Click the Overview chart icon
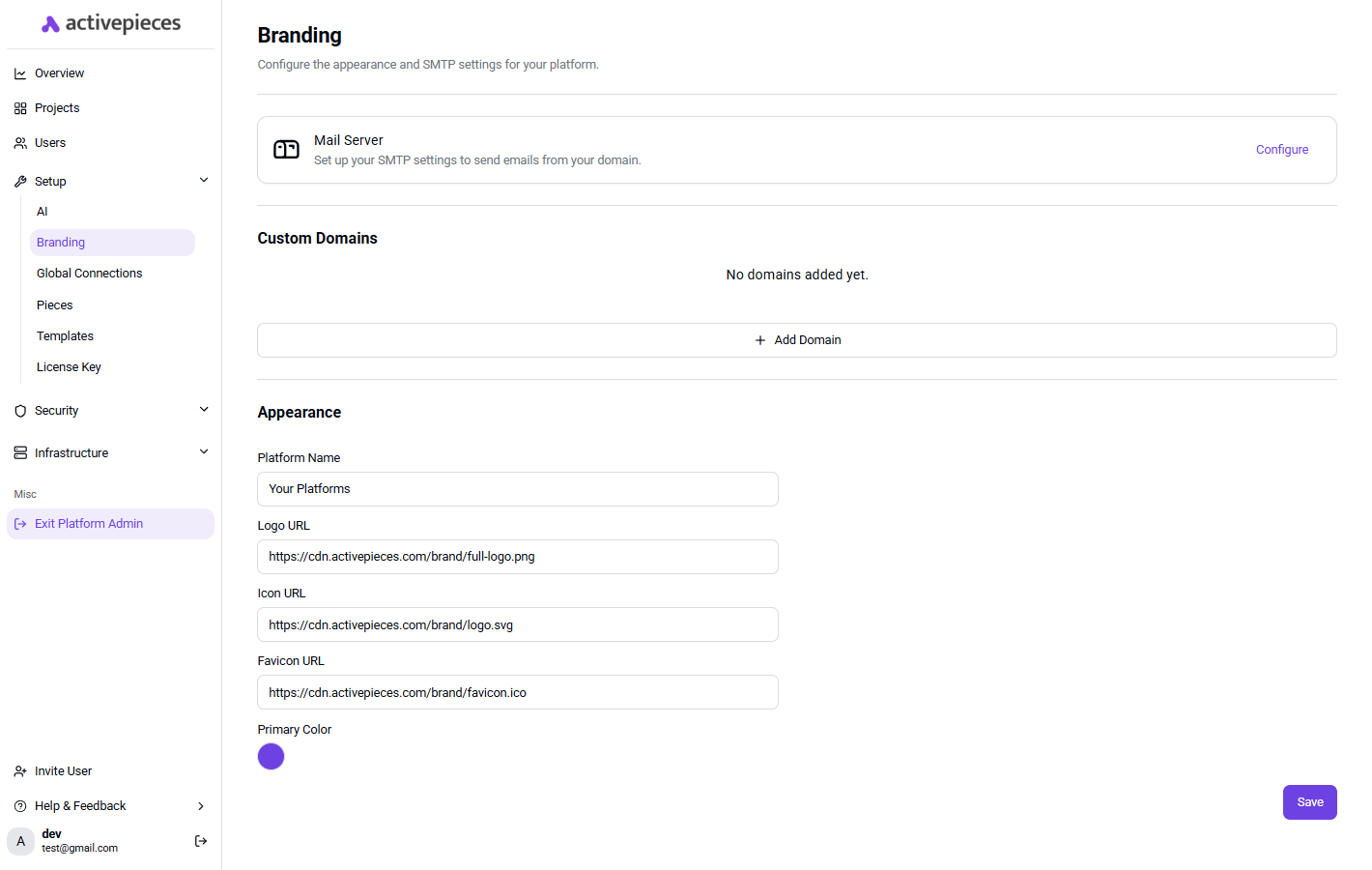1372x870 pixels. 20,73
